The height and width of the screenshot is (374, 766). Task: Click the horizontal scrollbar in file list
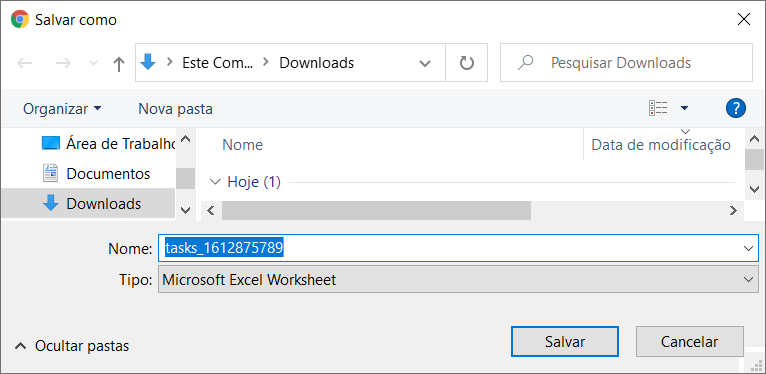point(376,210)
